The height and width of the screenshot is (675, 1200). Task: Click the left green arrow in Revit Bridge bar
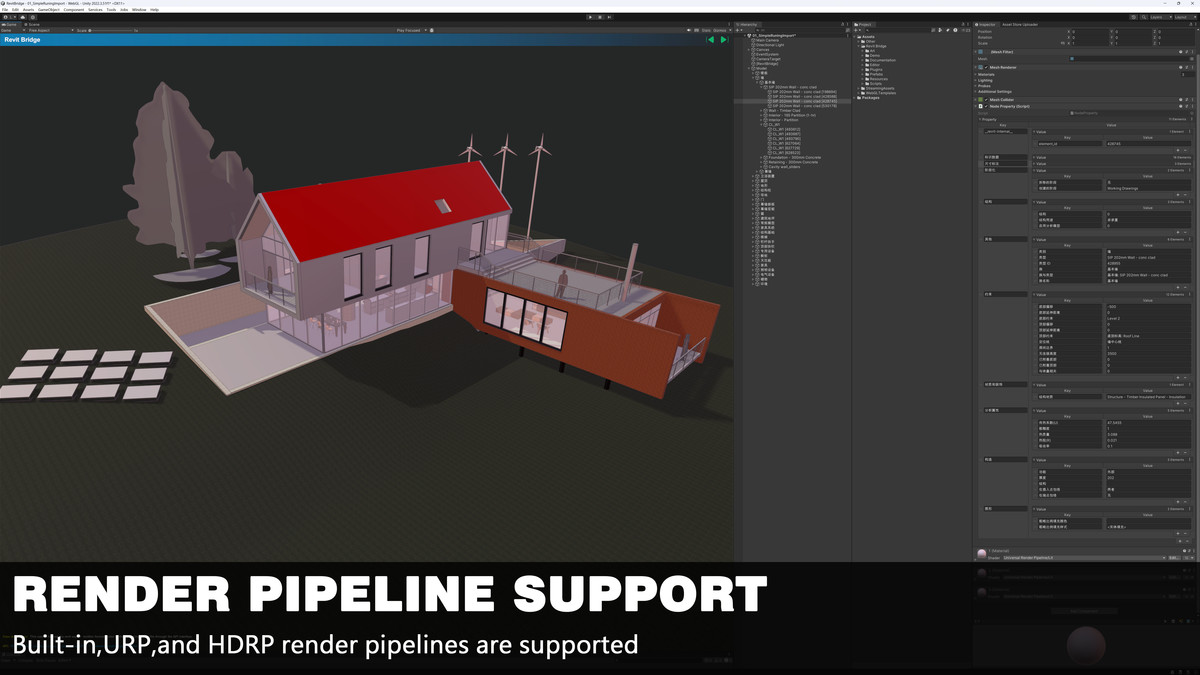[x=711, y=40]
